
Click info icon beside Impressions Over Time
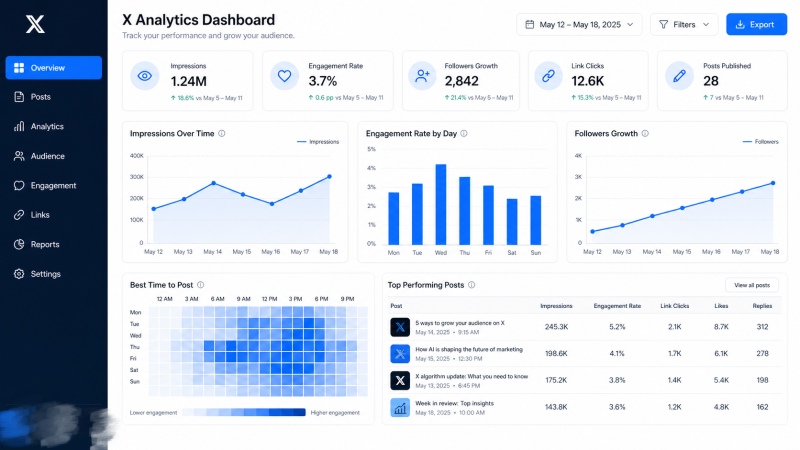[222, 133]
